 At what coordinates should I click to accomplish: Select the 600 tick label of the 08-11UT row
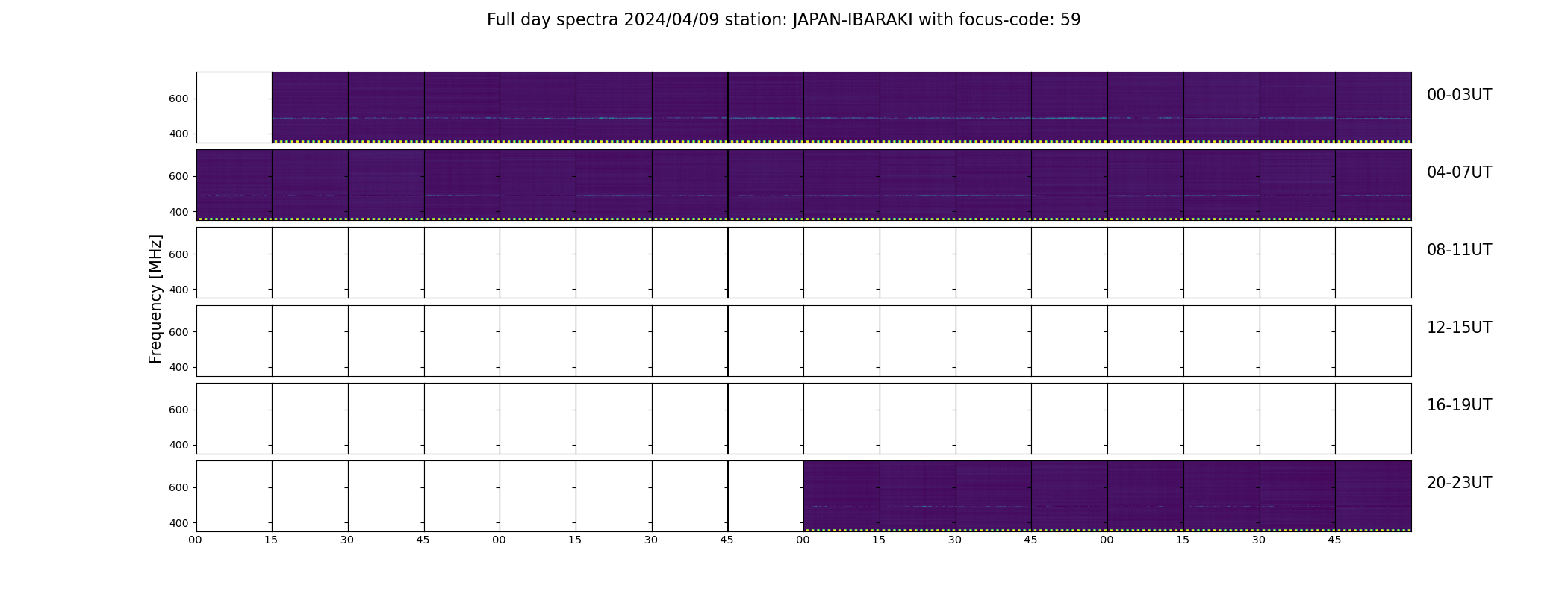[x=178, y=254]
